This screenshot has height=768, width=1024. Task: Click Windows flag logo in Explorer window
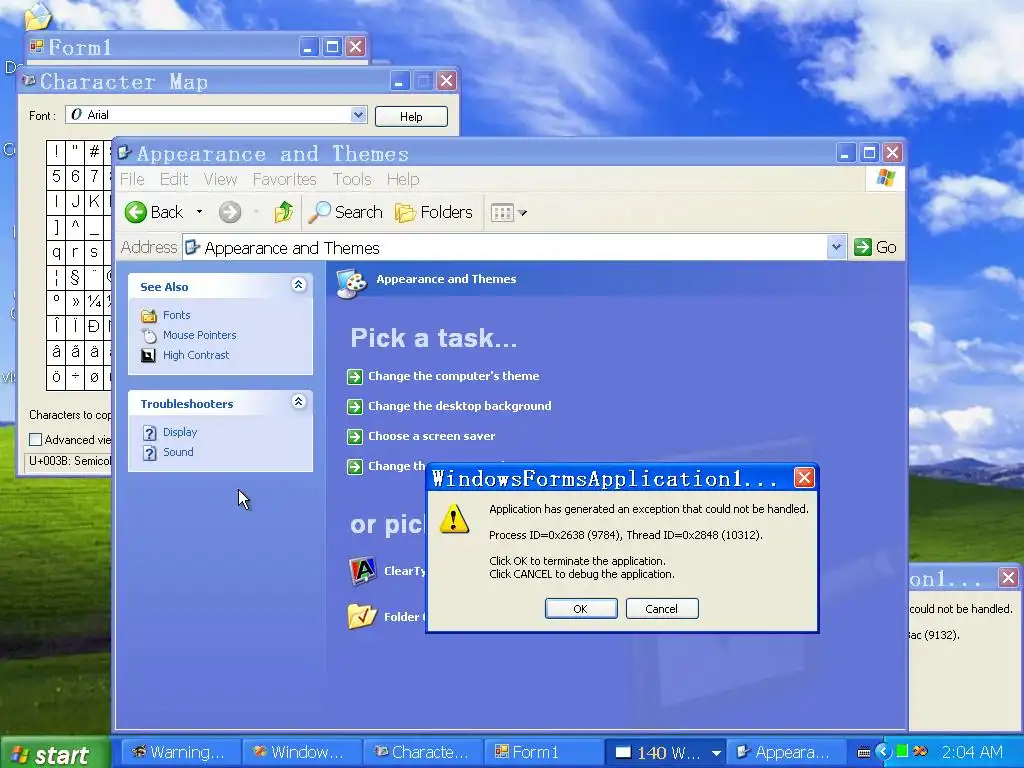886,178
